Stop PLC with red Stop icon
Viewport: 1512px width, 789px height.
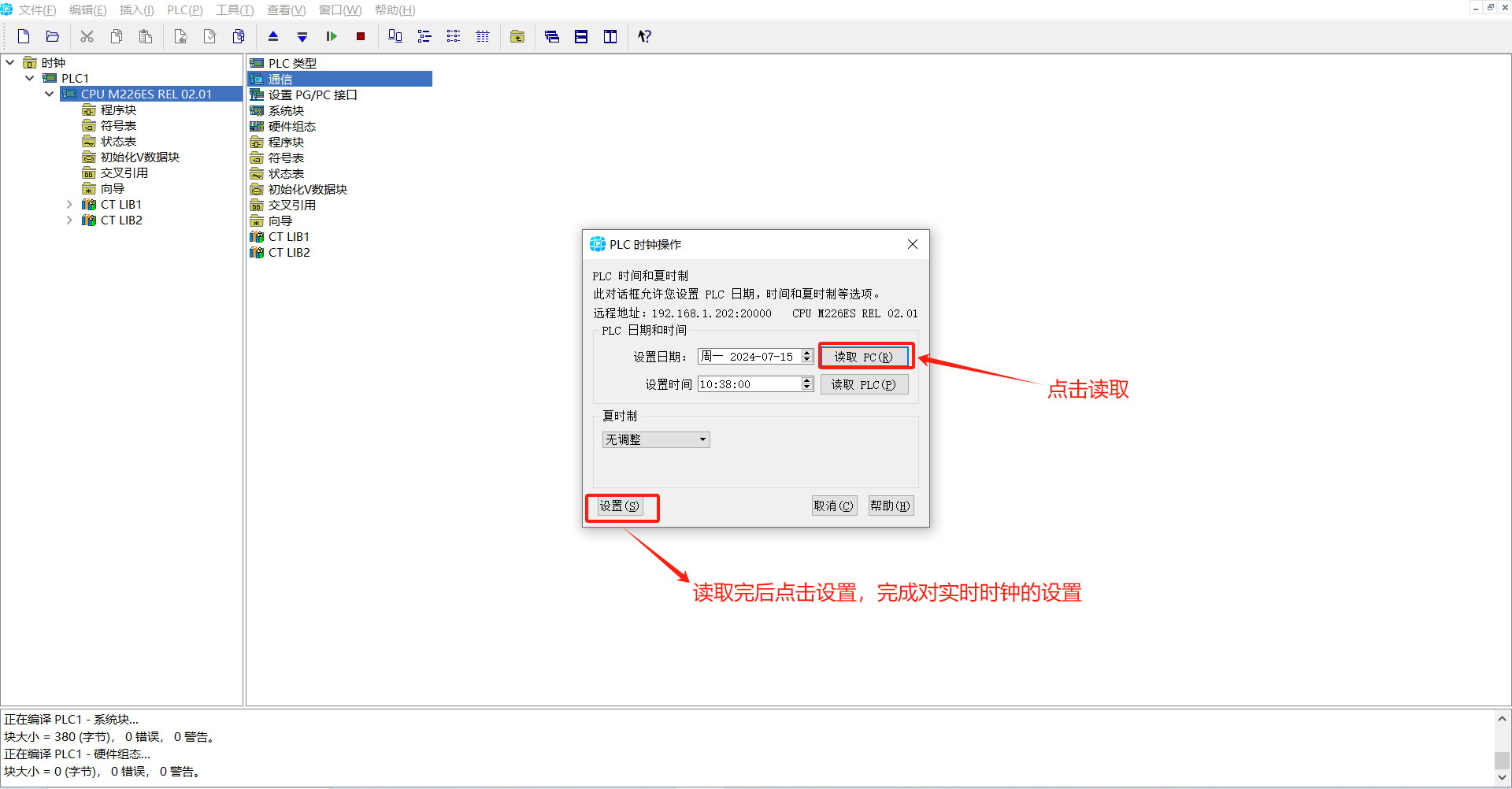[361, 36]
